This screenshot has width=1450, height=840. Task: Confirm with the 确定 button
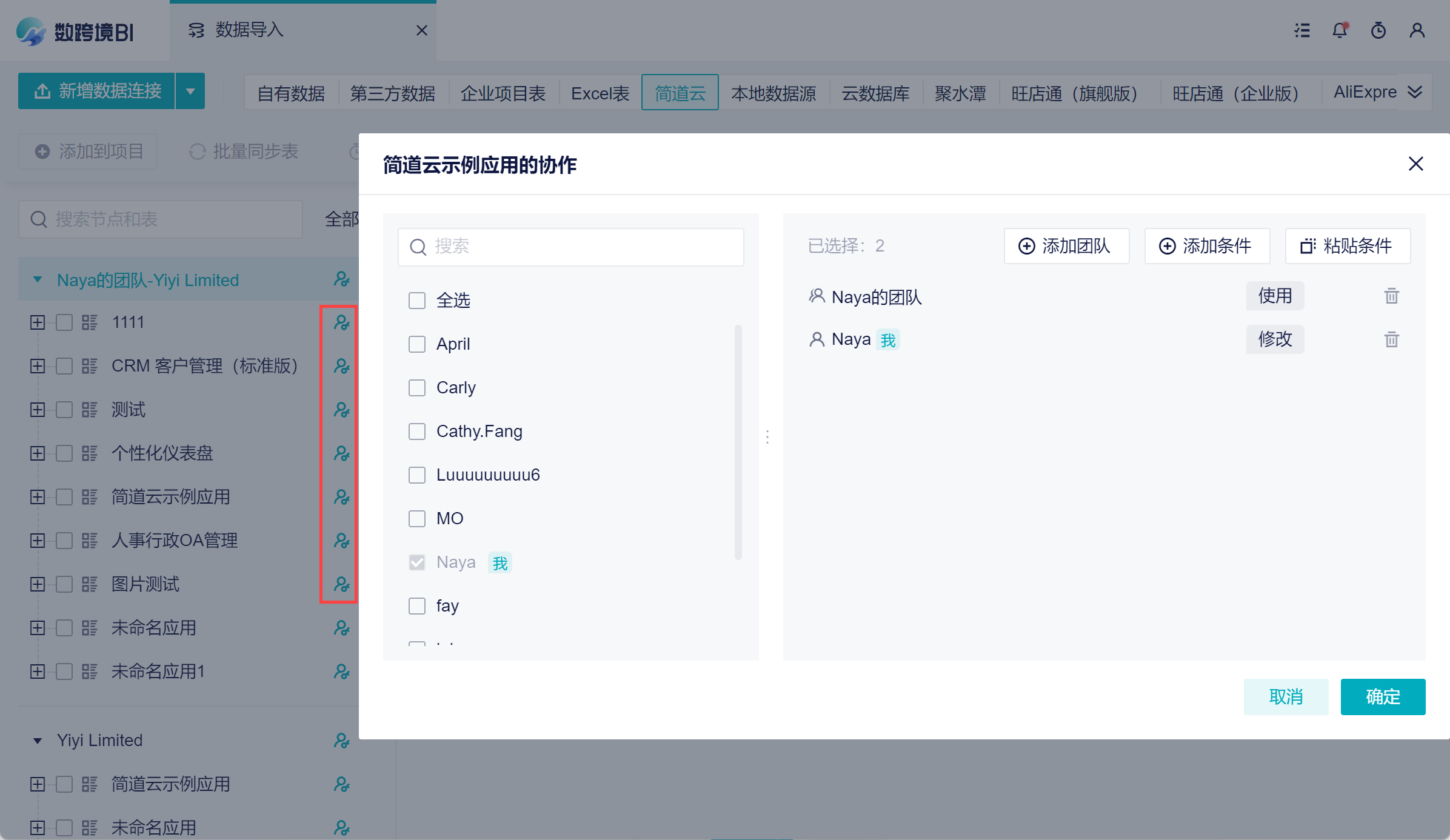[1383, 697]
